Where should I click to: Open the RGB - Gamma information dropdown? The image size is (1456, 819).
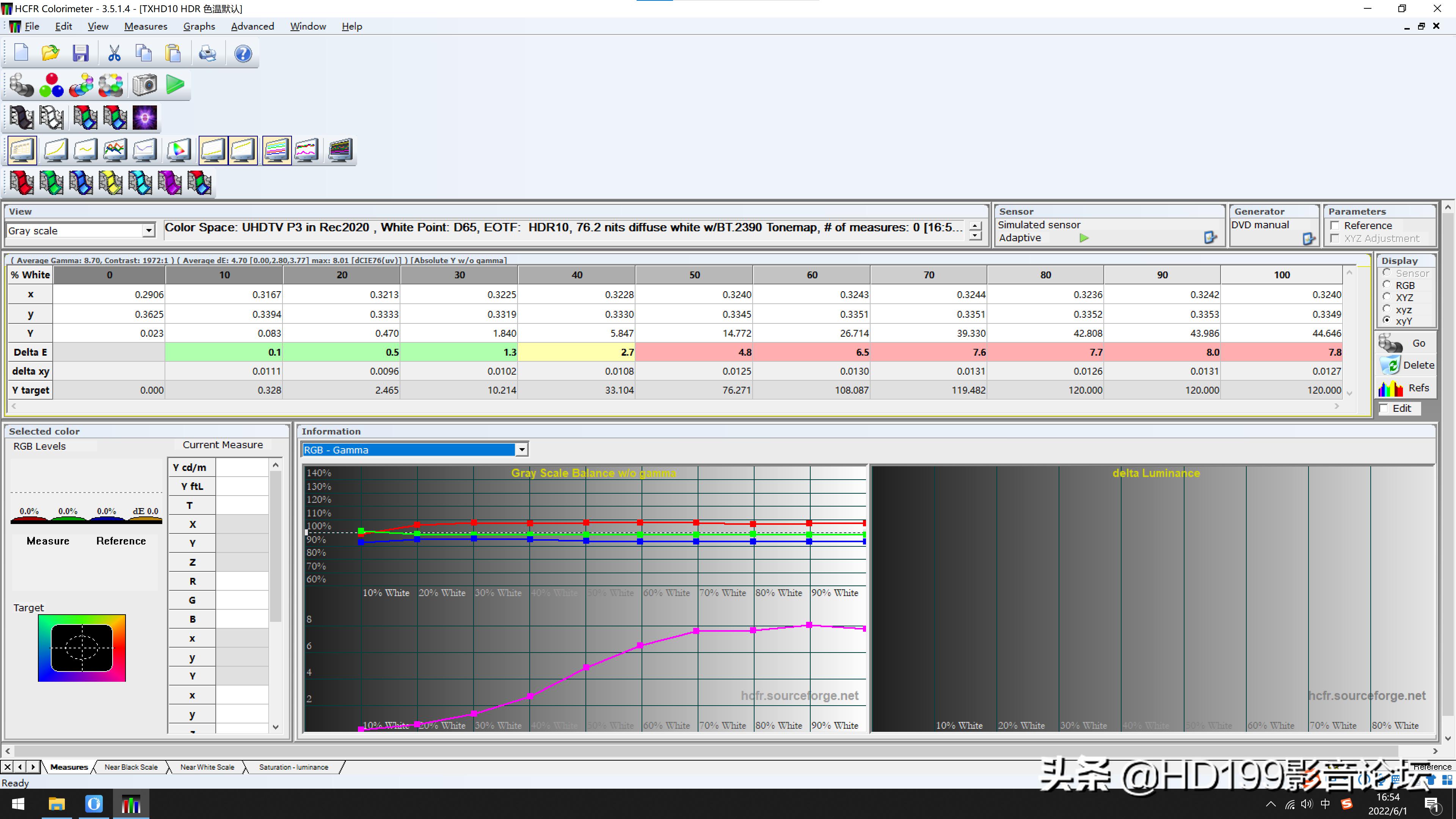pos(521,449)
